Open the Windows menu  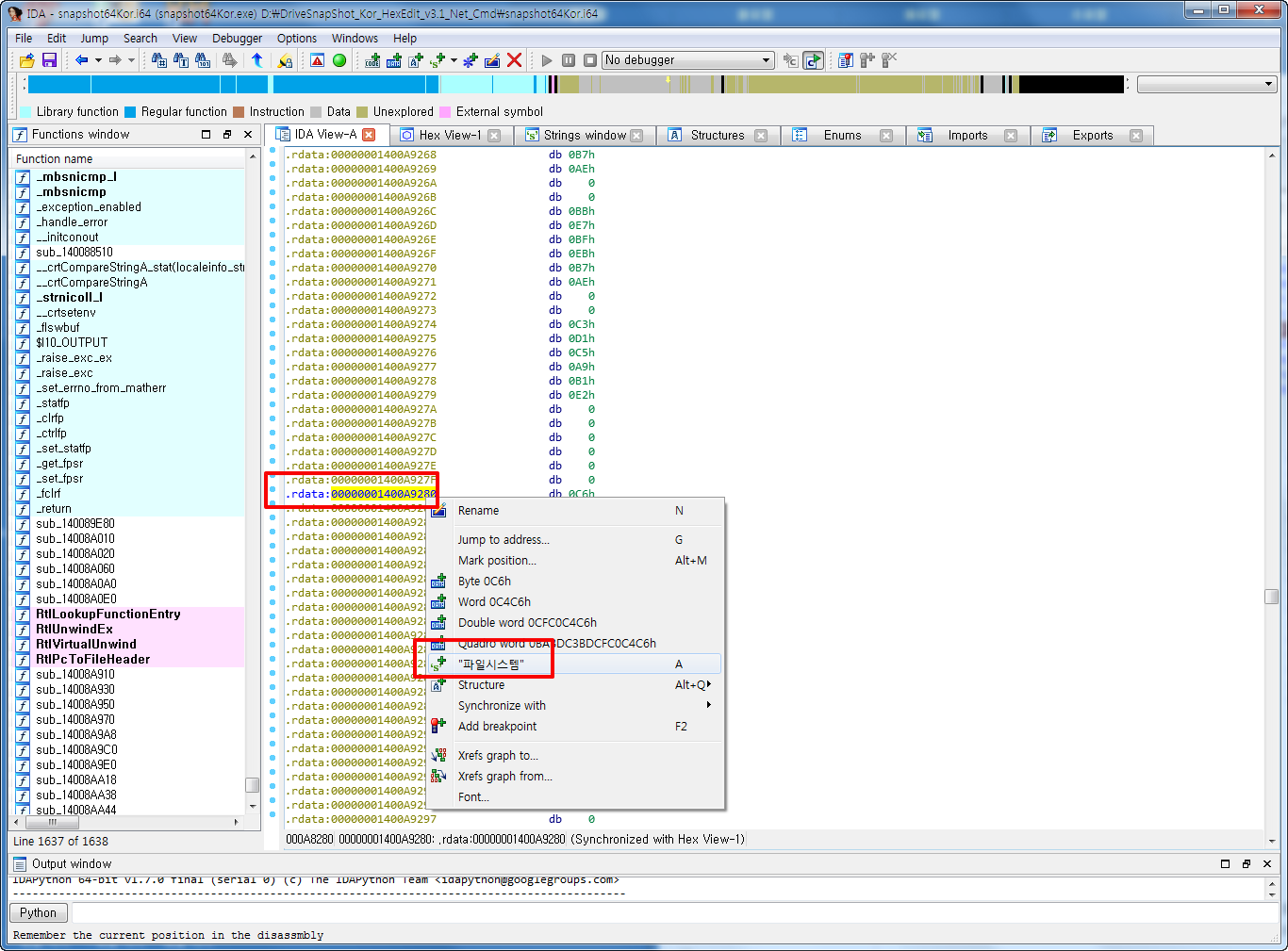point(355,39)
